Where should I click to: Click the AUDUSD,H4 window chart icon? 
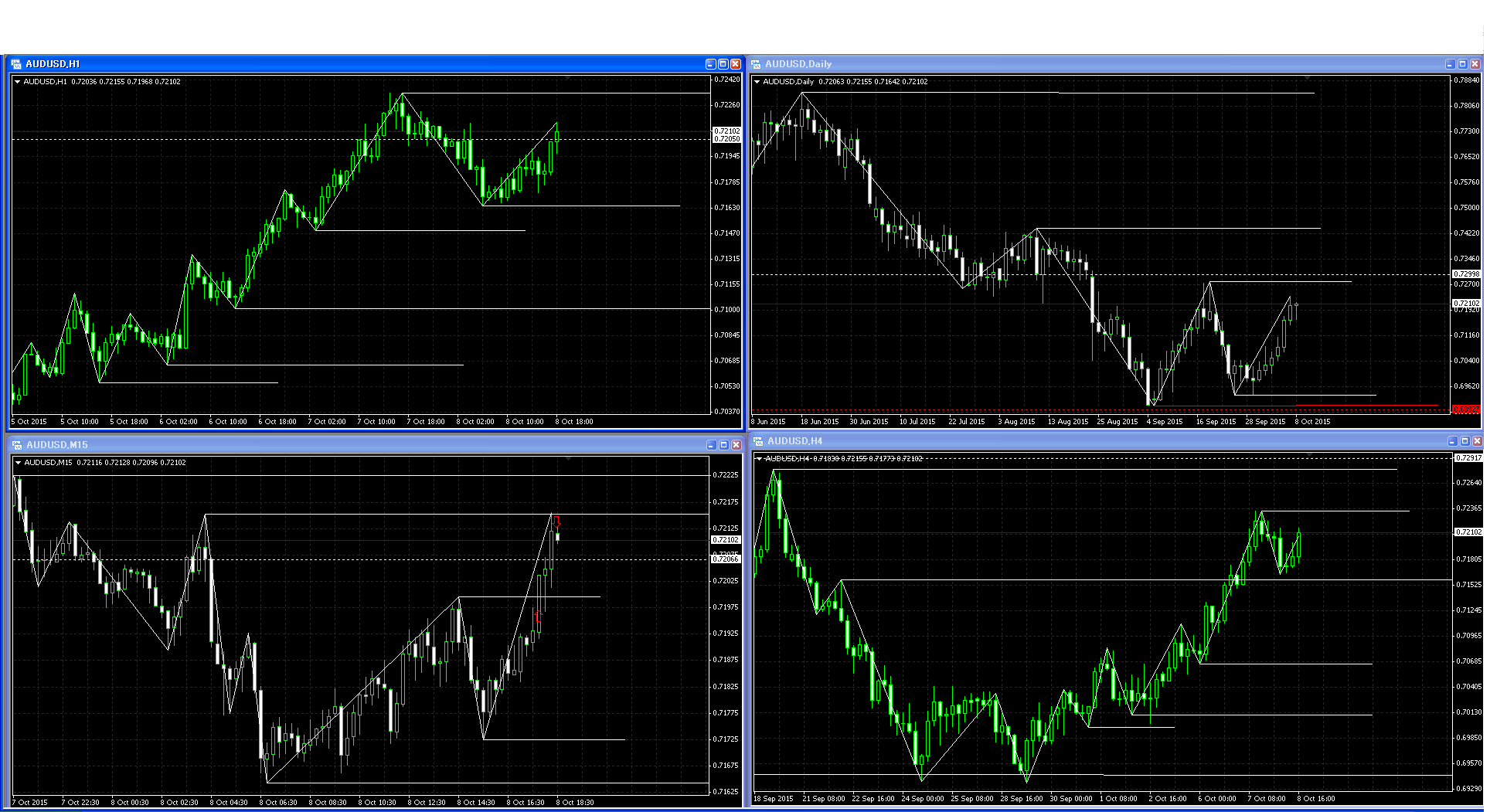(x=758, y=441)
